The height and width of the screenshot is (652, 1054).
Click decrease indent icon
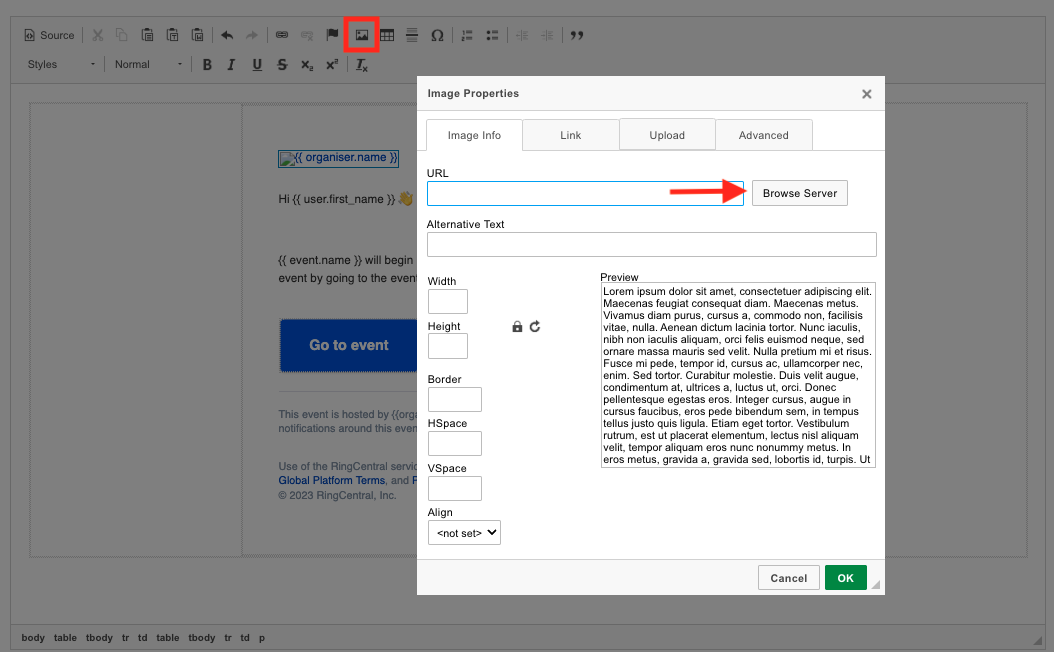(522, 35)
